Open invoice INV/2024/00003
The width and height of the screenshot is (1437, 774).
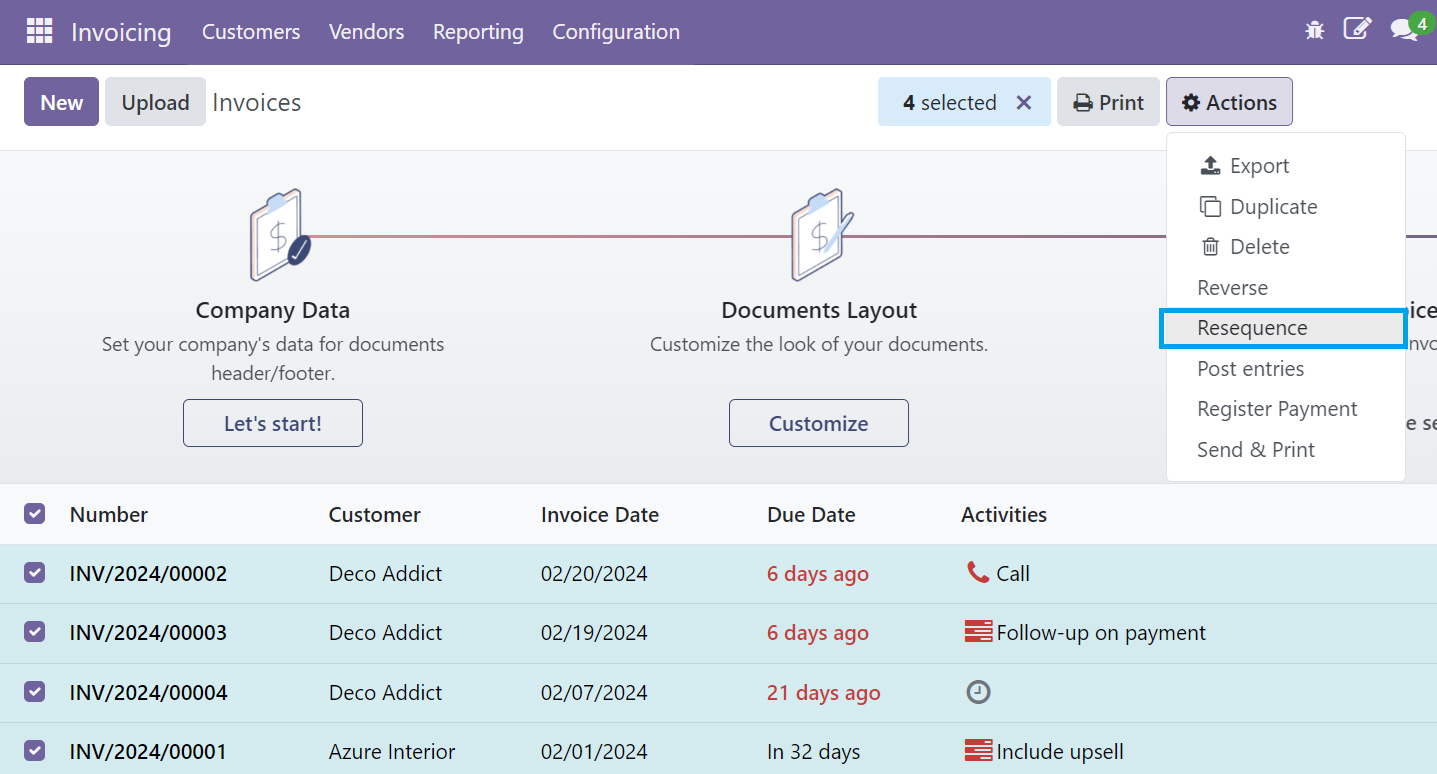[x=148, y=632]
